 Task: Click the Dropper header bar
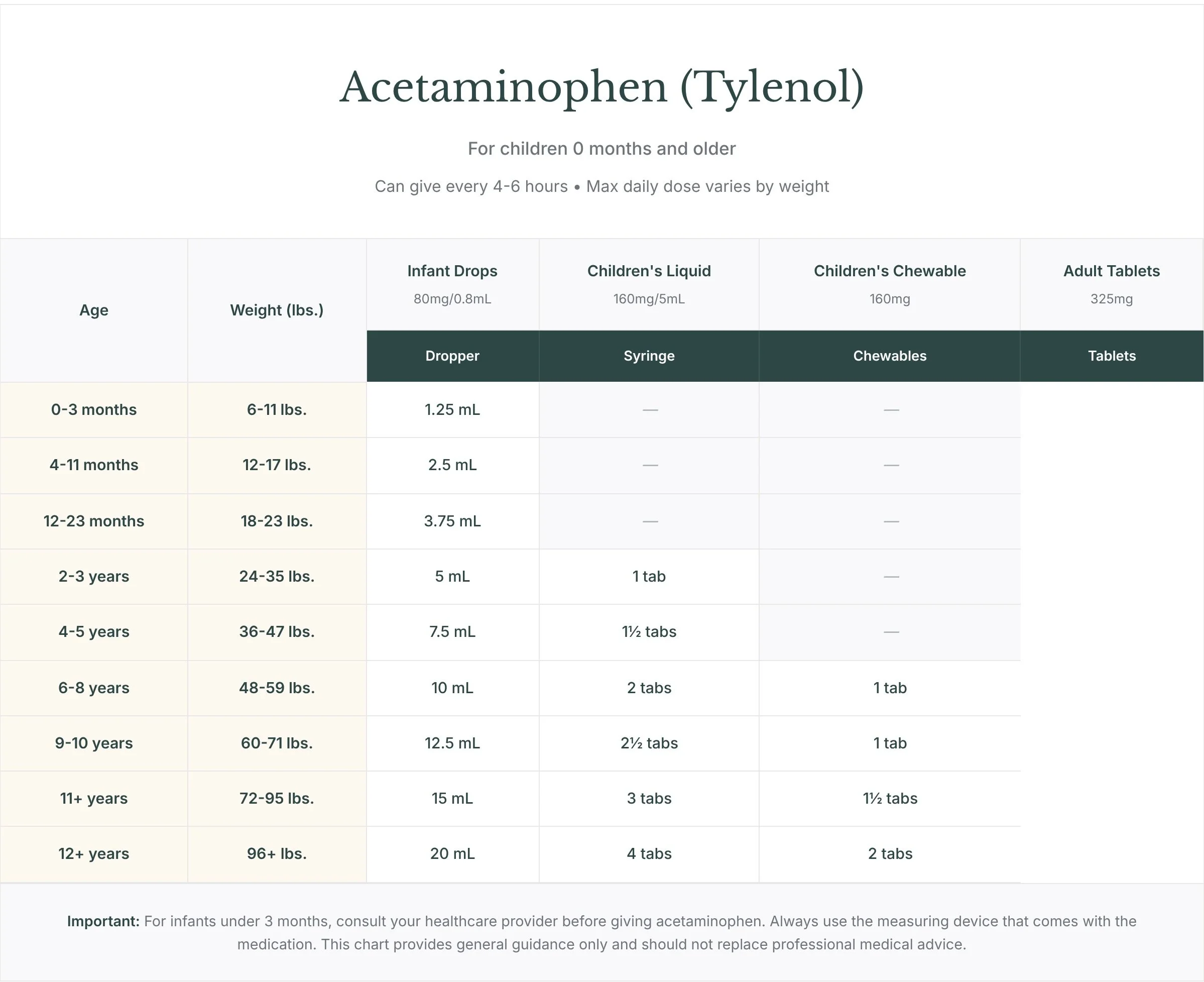[452, 356]
